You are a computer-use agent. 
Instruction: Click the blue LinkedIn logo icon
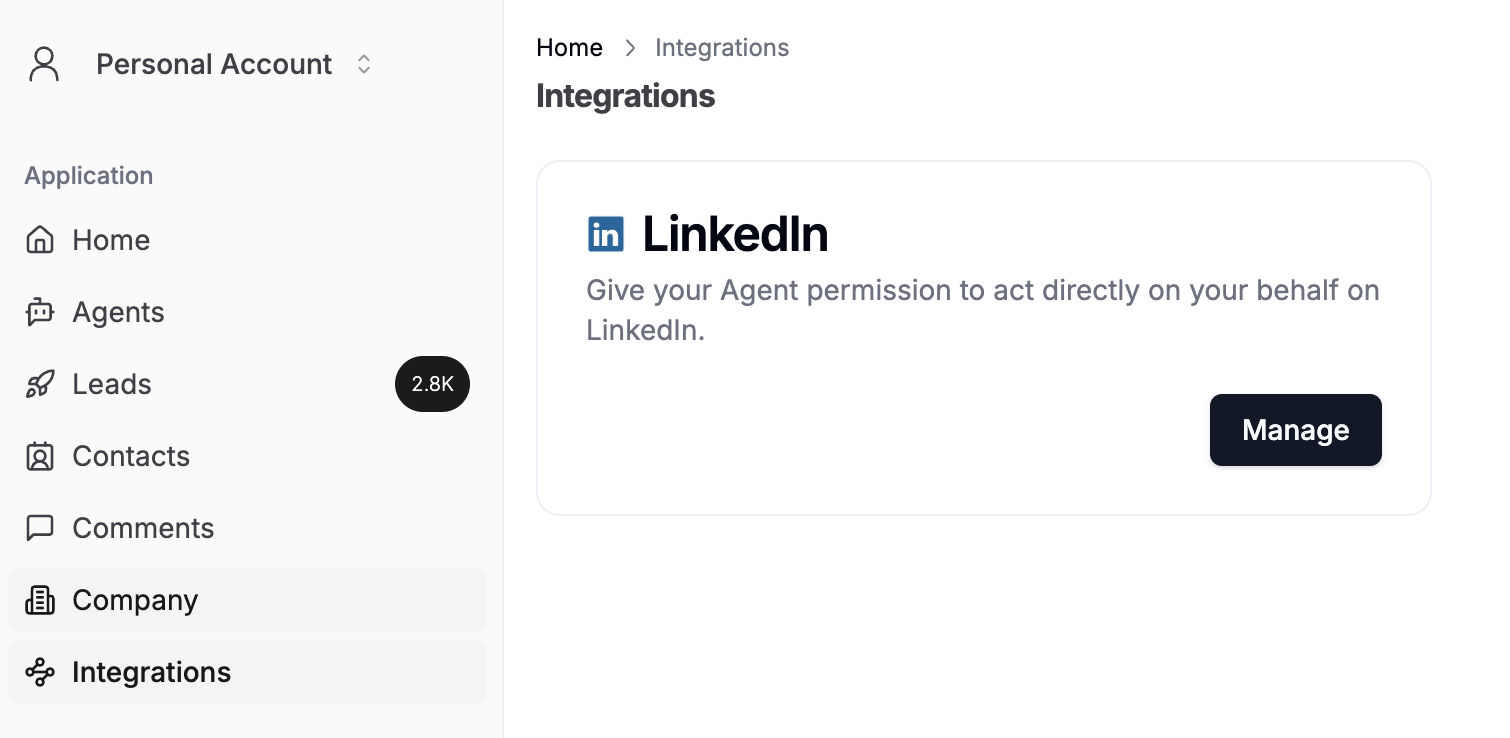tap(606, 234)
